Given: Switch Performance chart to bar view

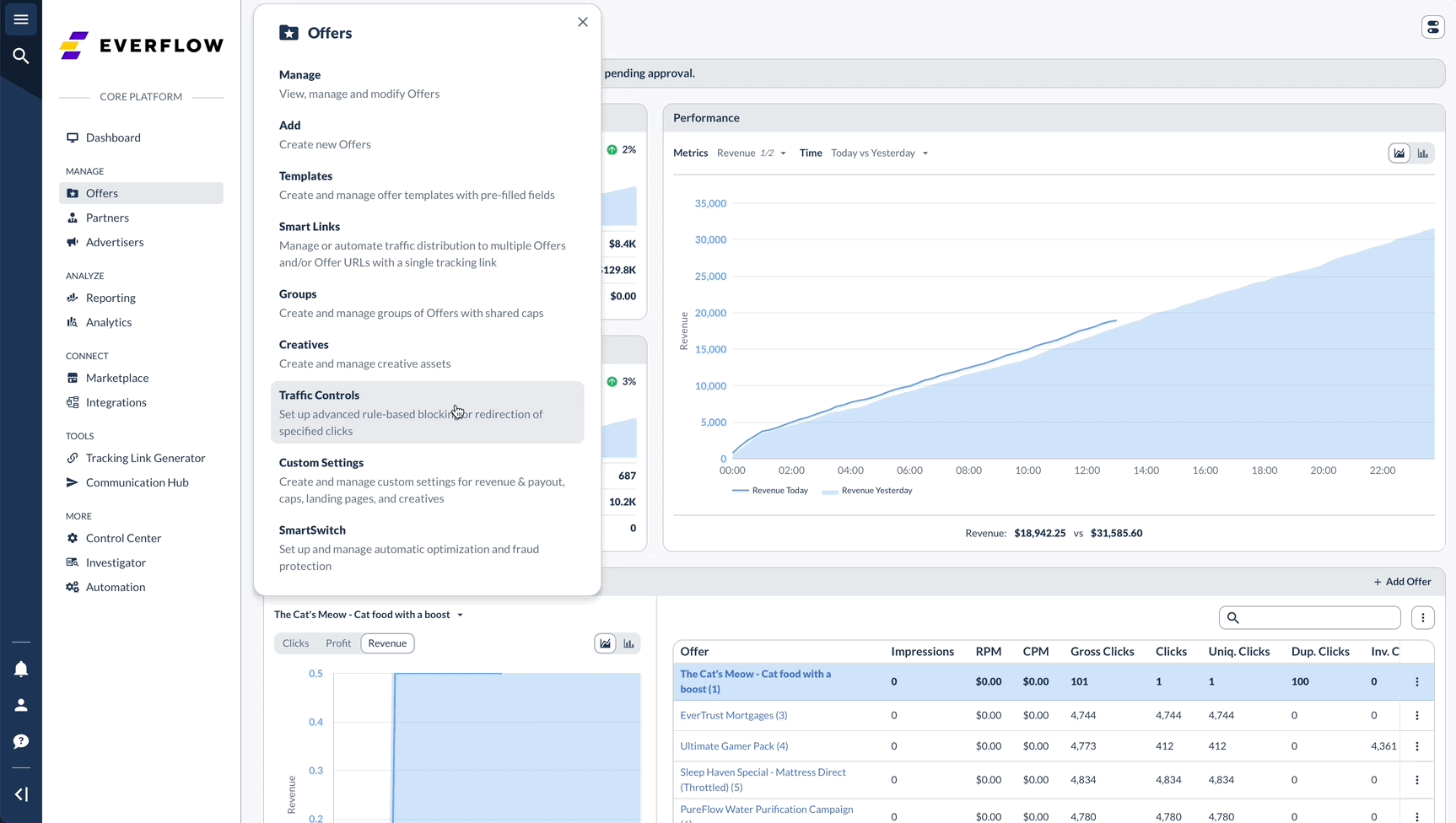Looking at the screenshot, I should pos(1423,153).
